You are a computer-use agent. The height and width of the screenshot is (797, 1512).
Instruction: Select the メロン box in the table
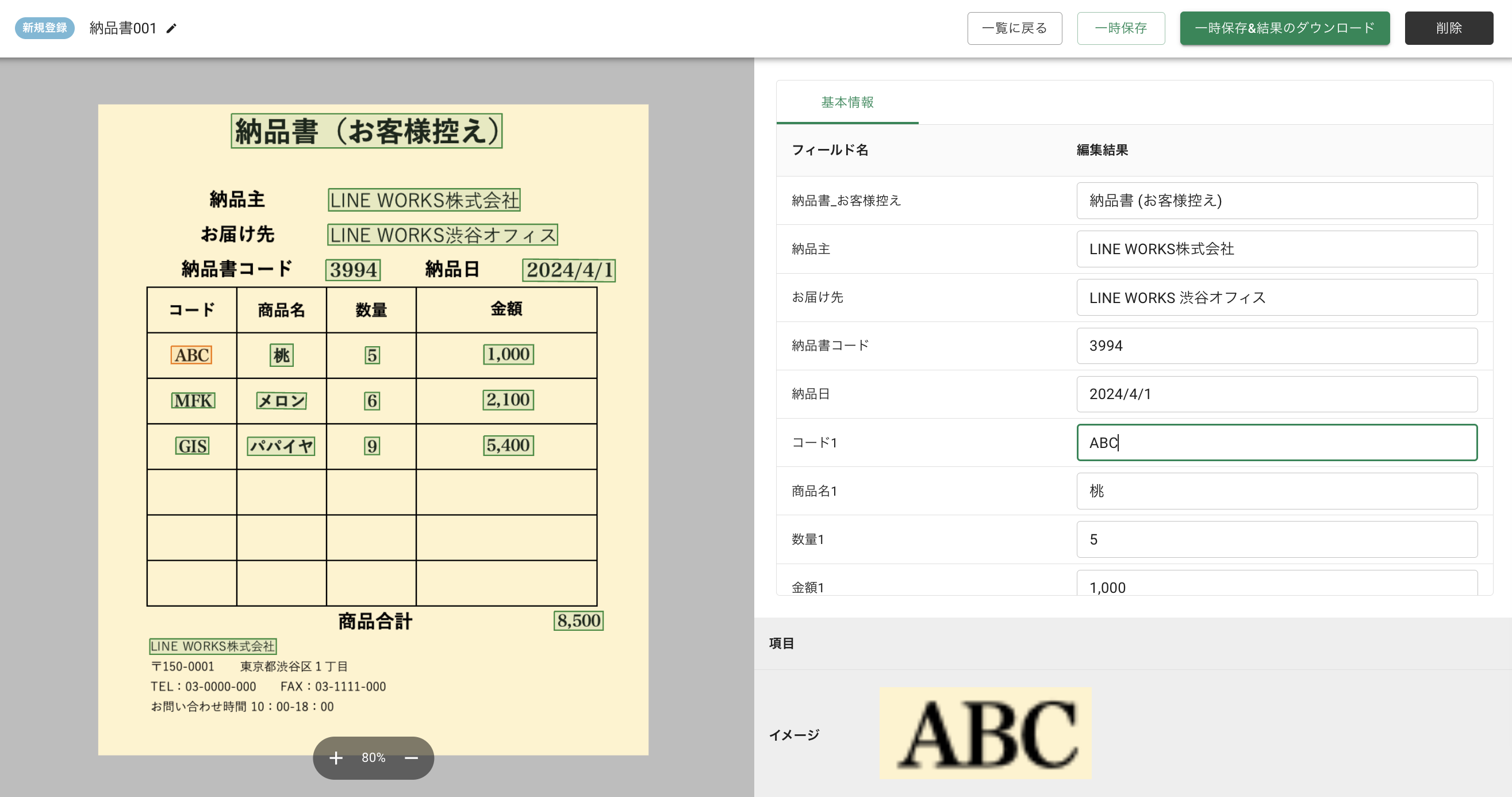tap(282, 401)
